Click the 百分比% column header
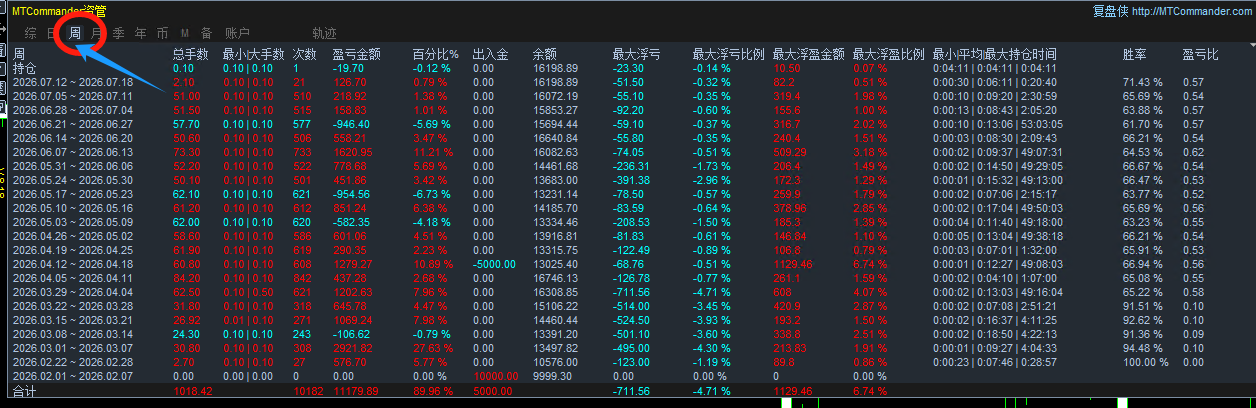The height and width of the screenshot is (408, 1256). pyautogui.click(x=435, y=54)
